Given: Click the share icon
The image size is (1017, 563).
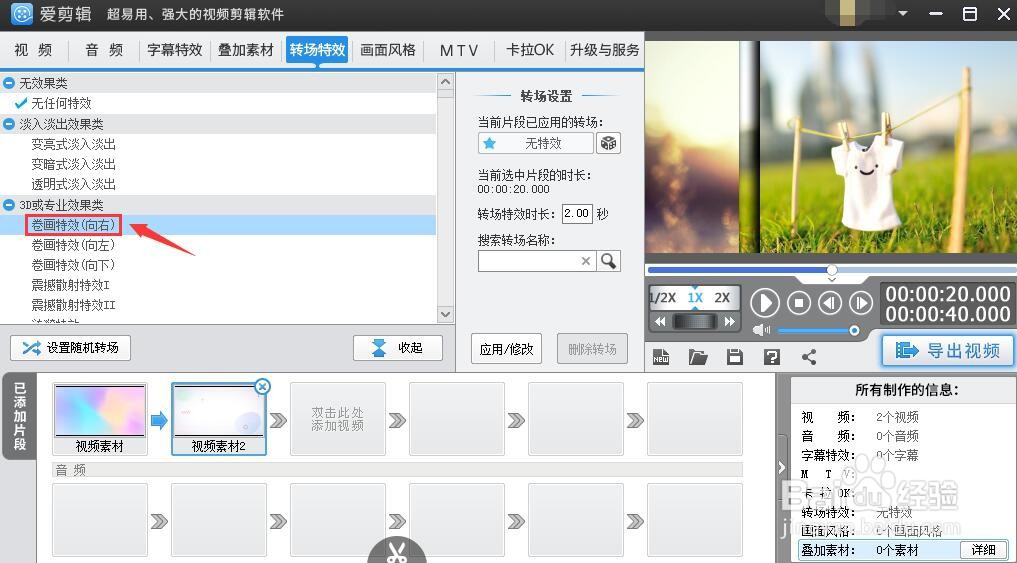Looking at the screenshot, I should [809, 357].
